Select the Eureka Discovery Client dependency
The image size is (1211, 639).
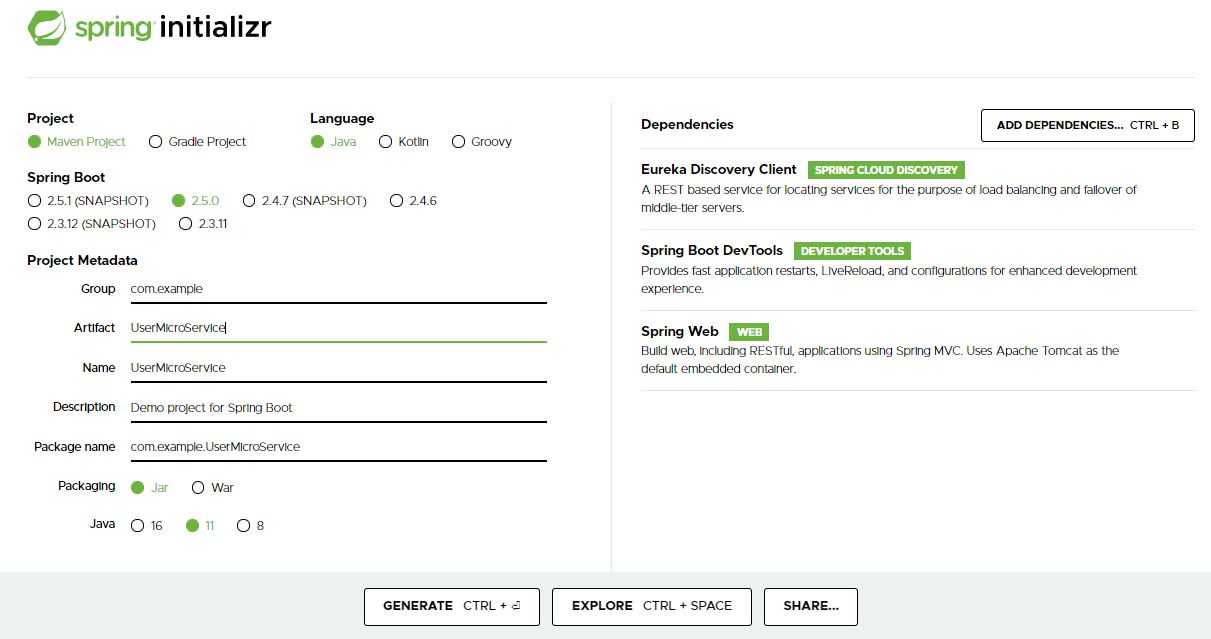(719, 170)
